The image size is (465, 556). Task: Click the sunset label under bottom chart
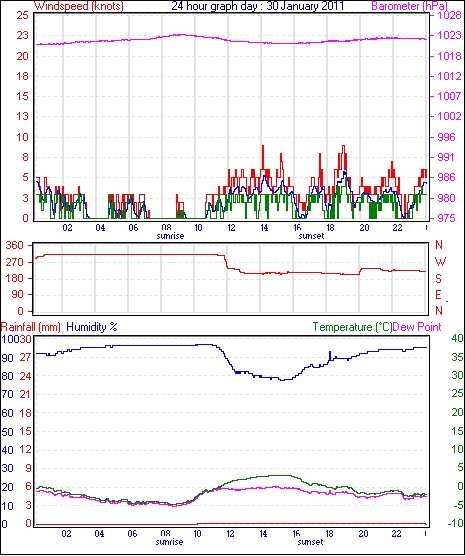click(310, 542)
